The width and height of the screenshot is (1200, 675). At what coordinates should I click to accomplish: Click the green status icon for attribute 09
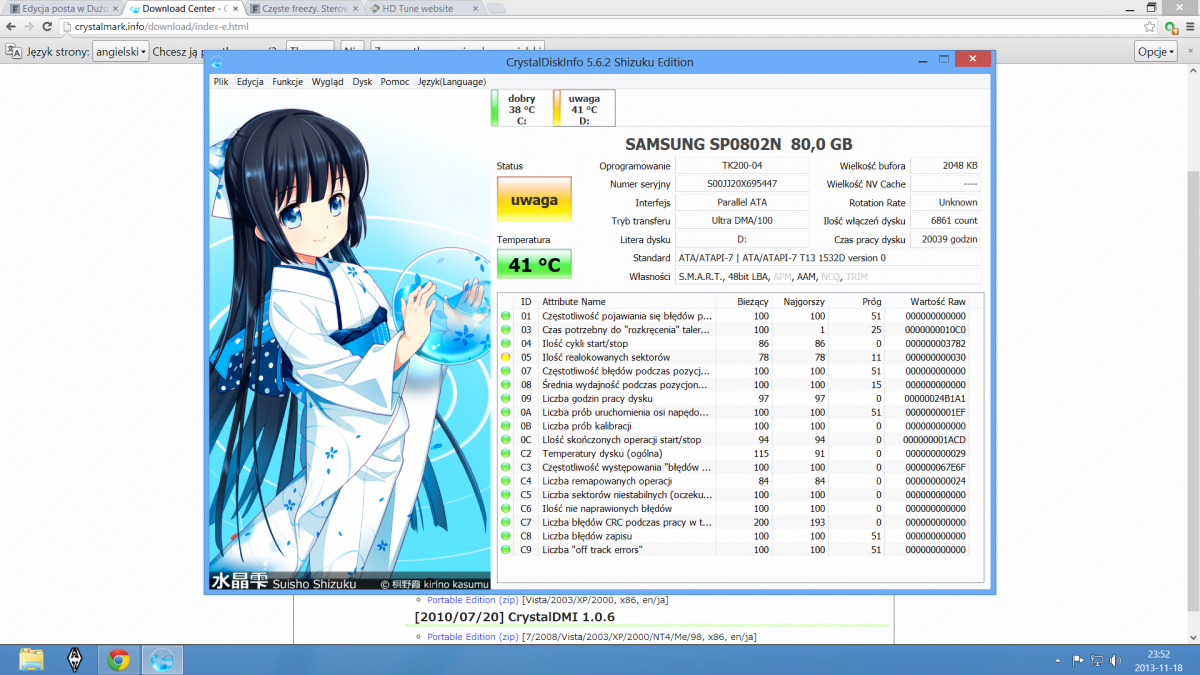point(506,398)
